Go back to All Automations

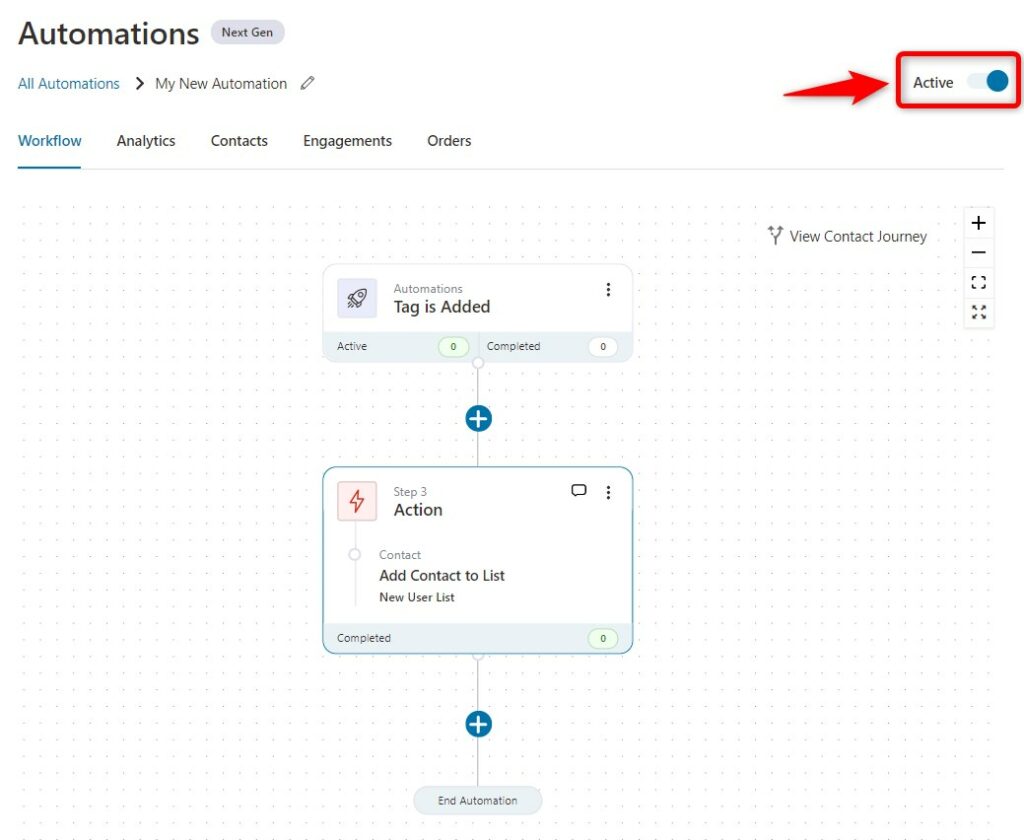coord(69,84)
